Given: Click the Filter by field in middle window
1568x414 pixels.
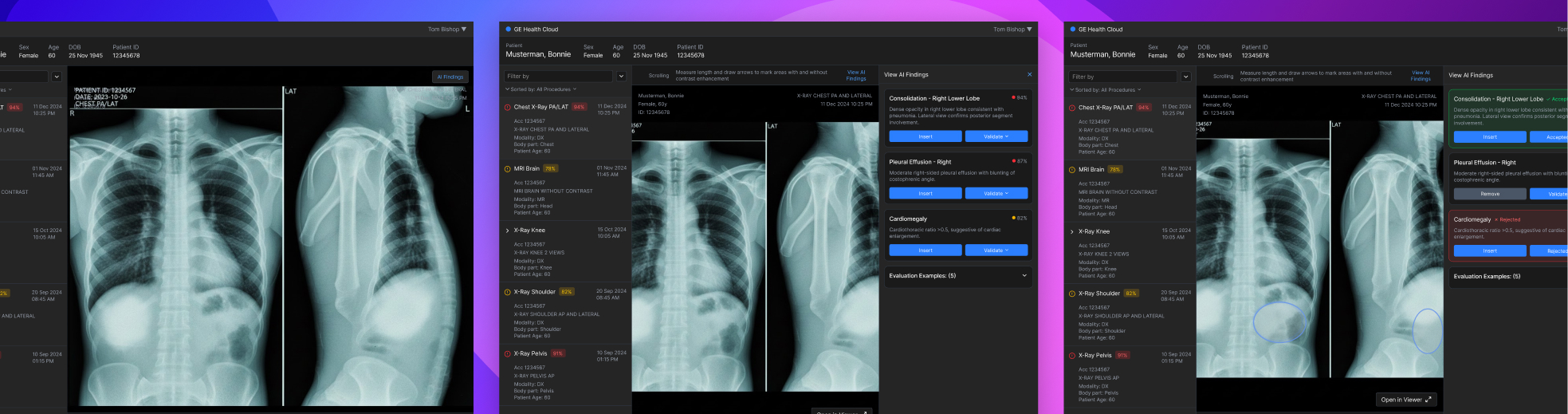Looking at the screenshot, I should pos(558,77).
